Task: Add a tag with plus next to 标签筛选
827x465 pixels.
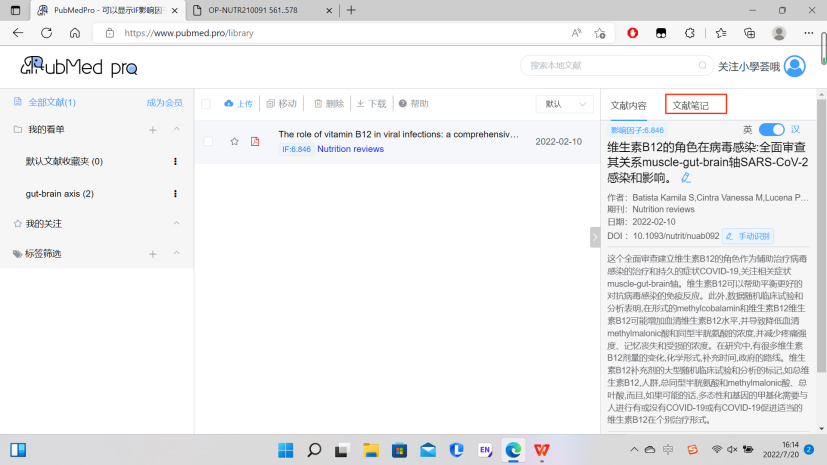Action: point(152,254)
